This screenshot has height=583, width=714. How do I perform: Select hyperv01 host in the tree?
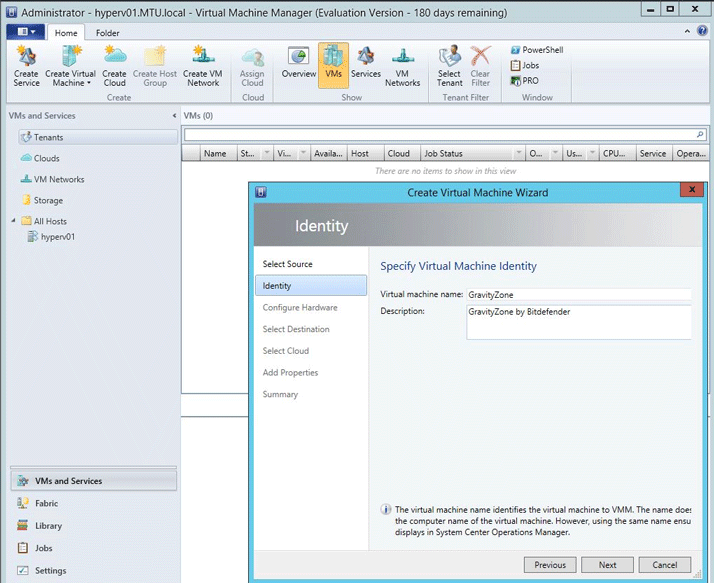(56, 237)
